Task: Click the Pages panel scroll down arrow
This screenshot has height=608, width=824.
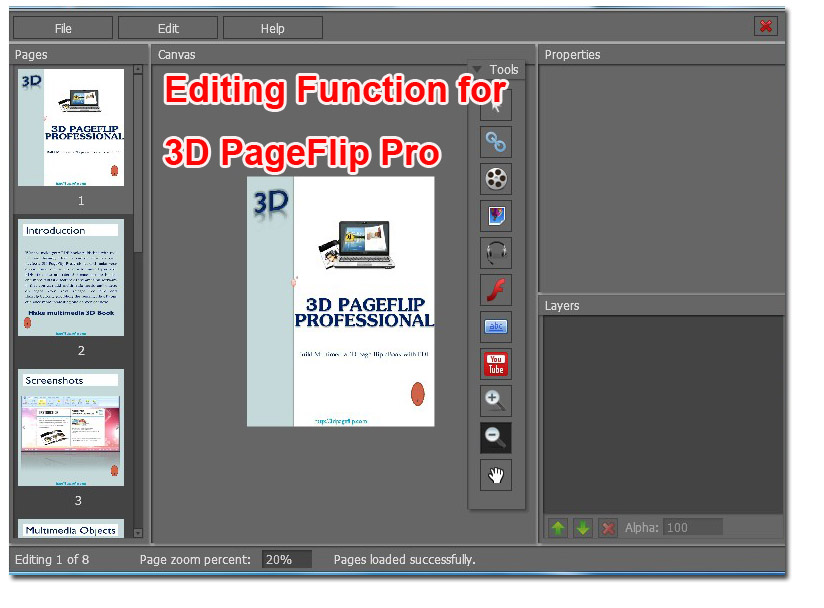Action: [138, 533]
